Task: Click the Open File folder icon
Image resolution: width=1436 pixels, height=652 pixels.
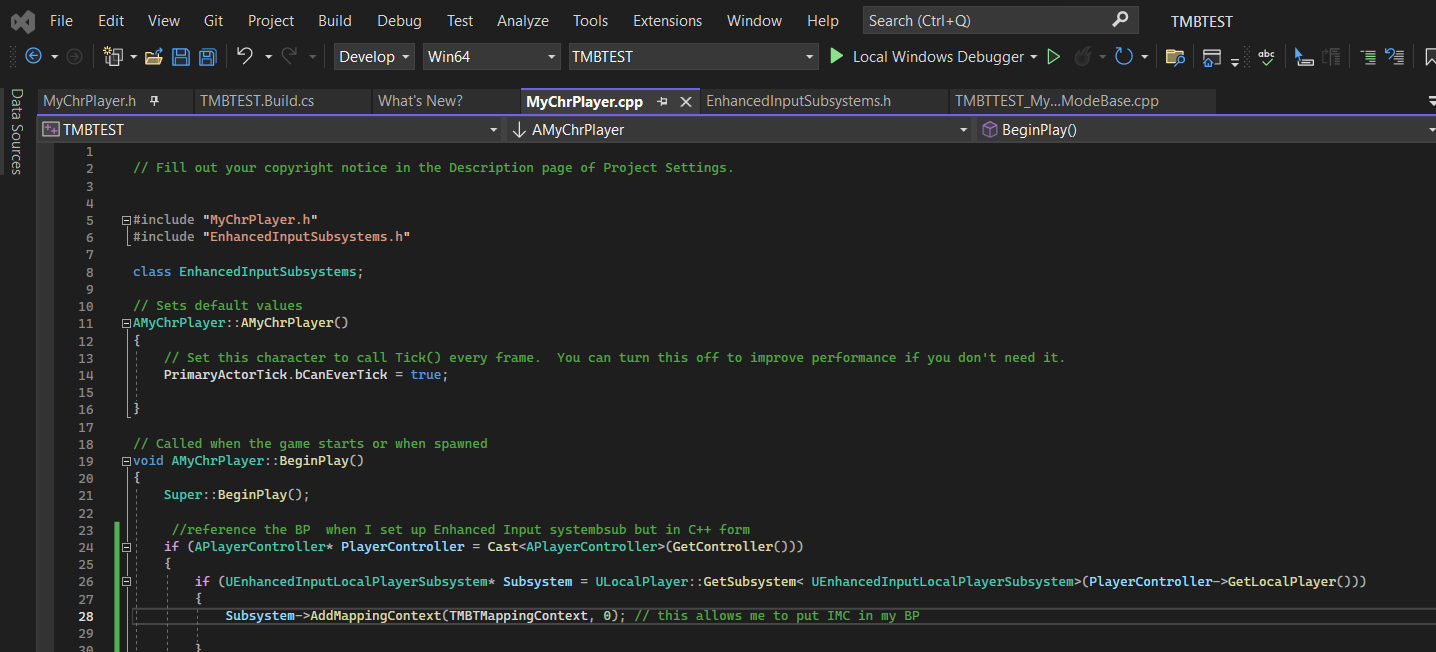Action: point(153,57)
